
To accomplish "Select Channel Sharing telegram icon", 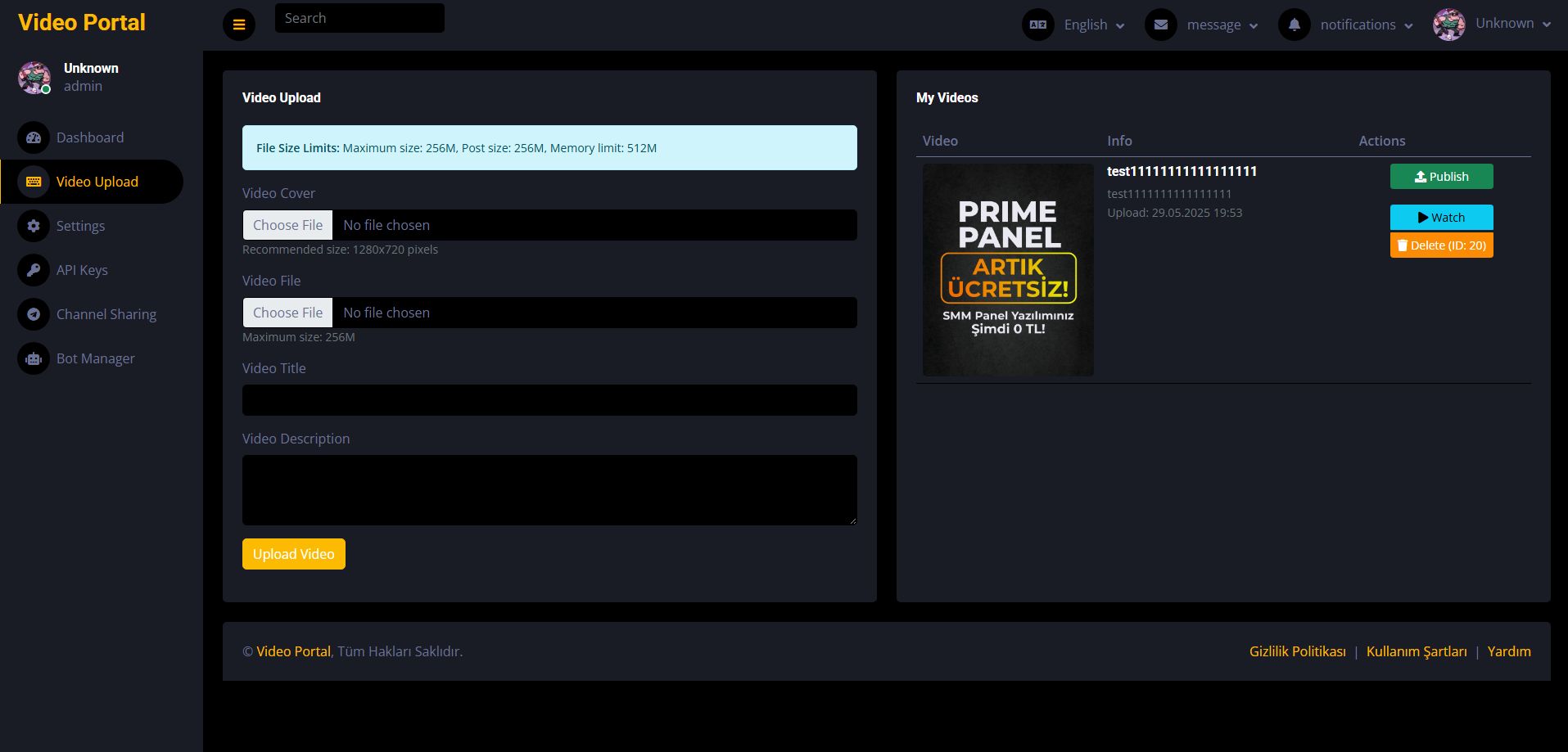I will click(34, 314).
